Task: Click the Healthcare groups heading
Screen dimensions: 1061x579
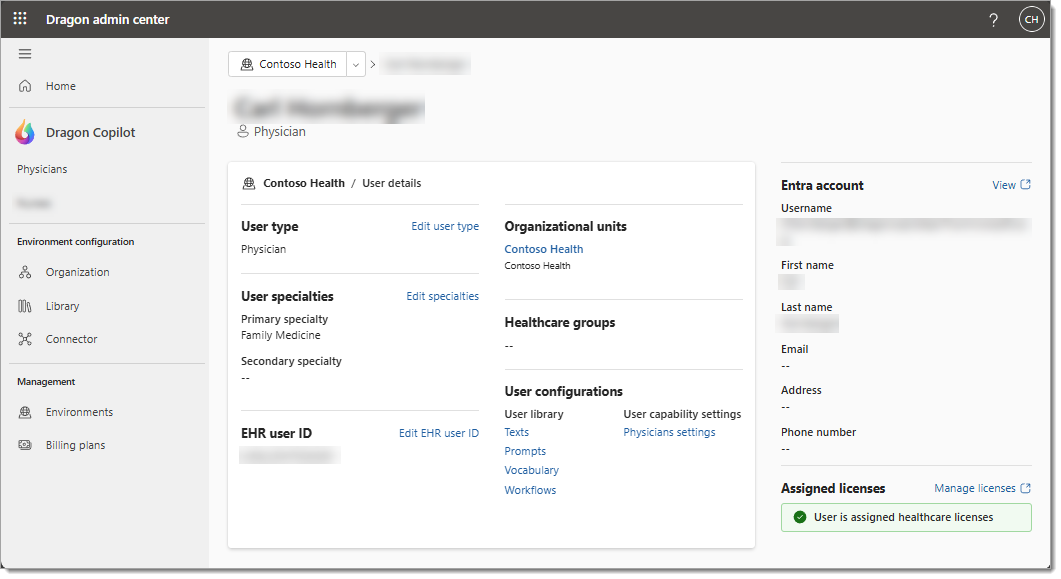Action: click(x=560, y=323)
